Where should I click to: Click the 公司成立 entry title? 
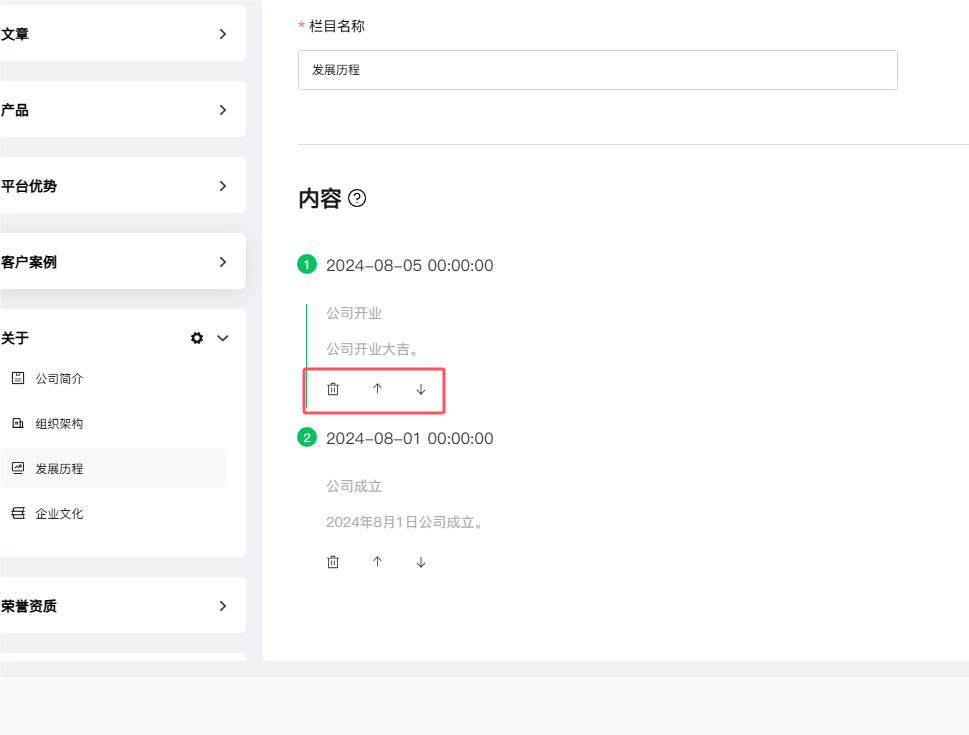[x=354, y=486]
